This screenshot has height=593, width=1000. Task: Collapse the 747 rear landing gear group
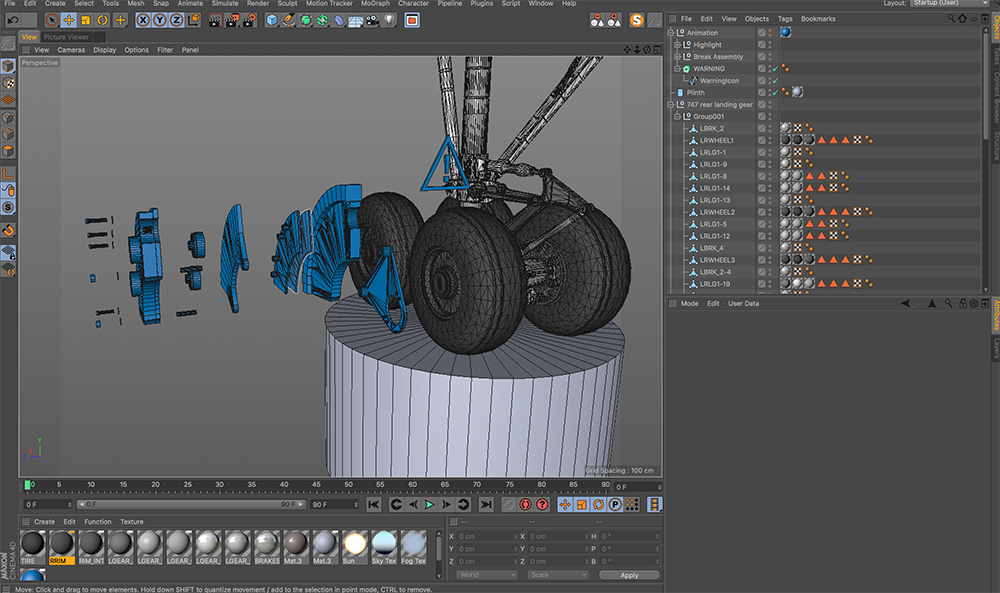click(x=672, y=105)
